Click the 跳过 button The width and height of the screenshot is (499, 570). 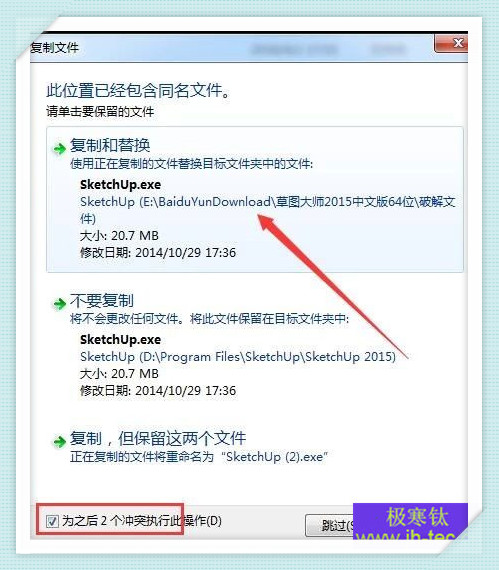click(x=330, y=525)
